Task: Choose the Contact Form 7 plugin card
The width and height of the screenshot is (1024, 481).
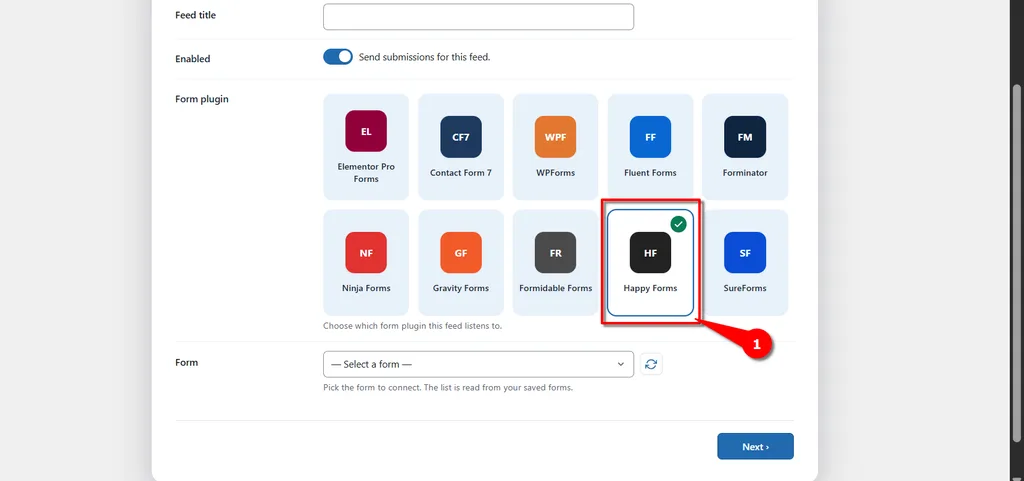Action: click(460, 147)
